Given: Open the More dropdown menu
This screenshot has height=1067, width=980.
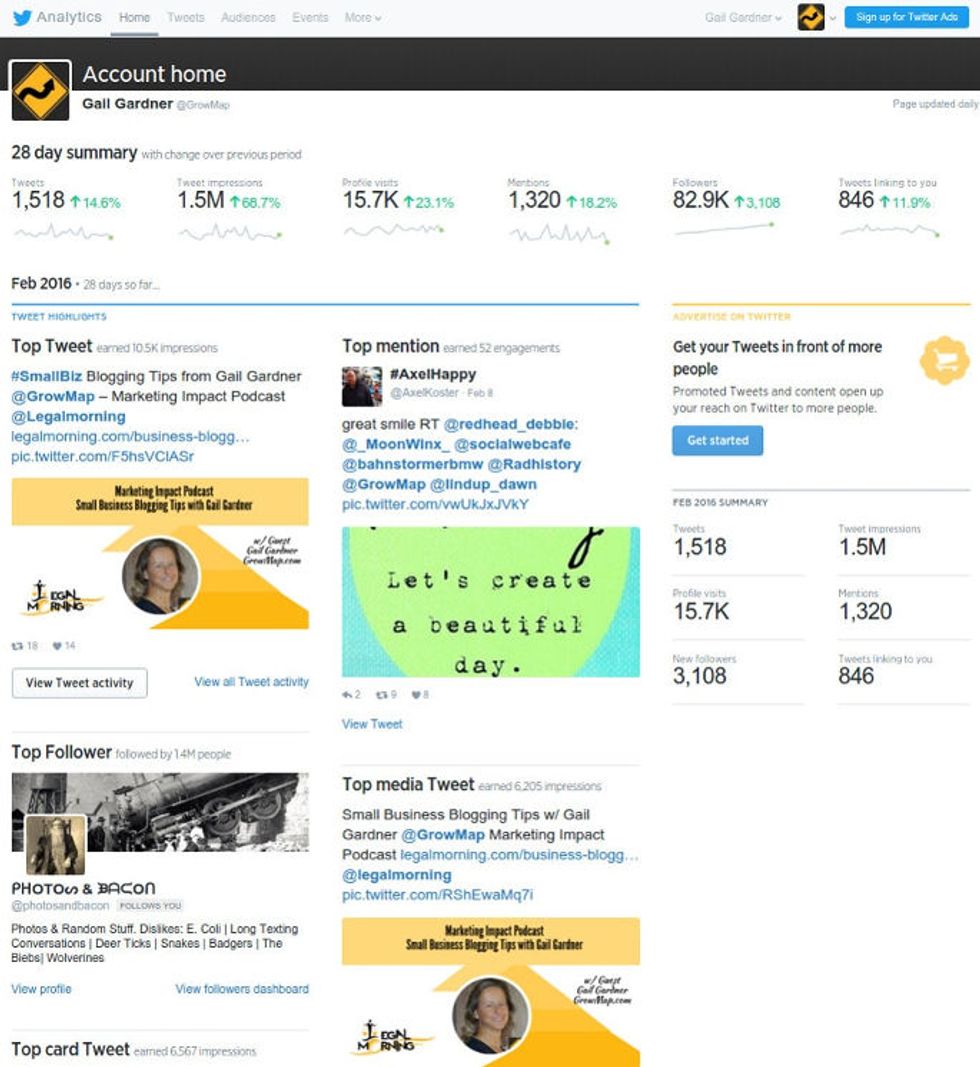Looking at the screenshot, I should 363,18.
